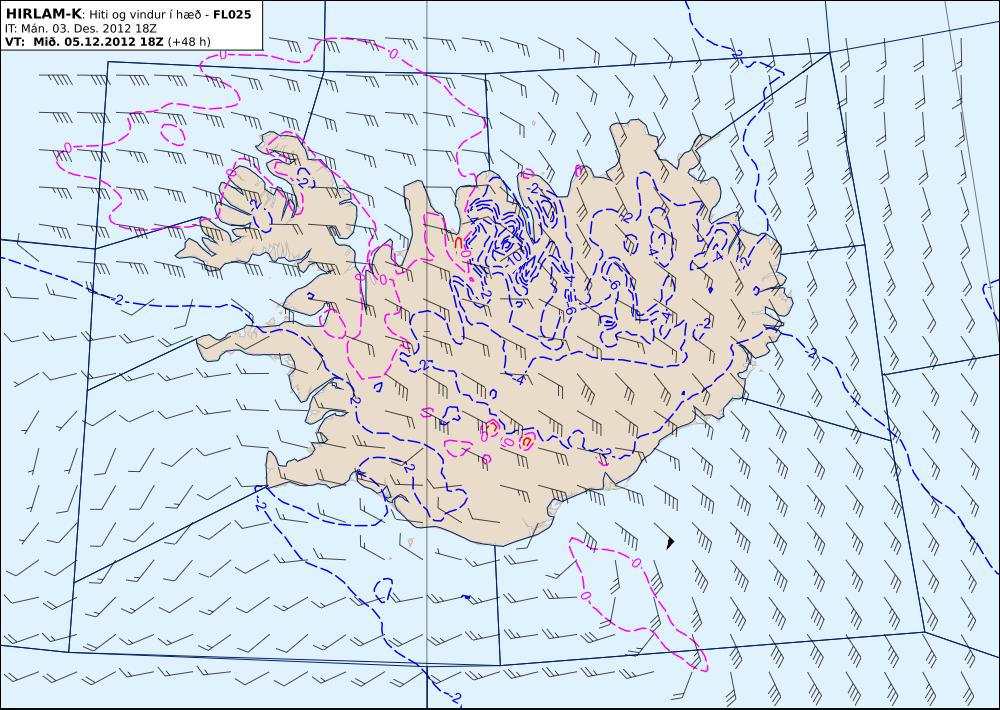Click the FL025 flight level label
Screen dimensions: 1000x710
[x=232, y=14]
